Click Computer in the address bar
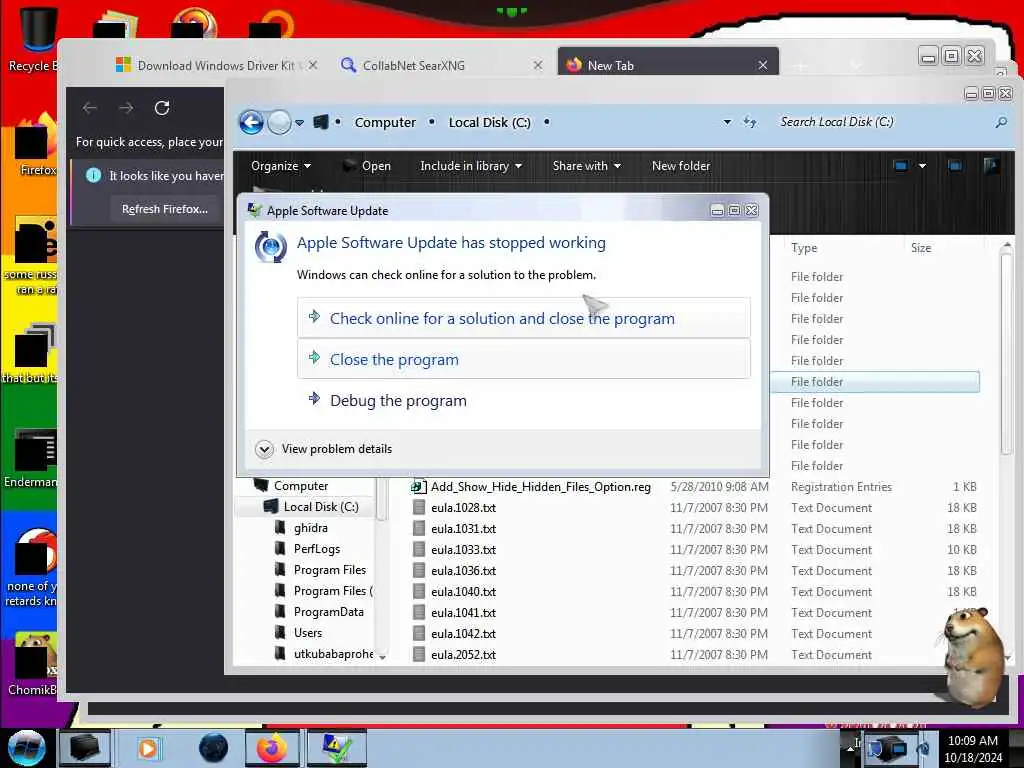 pyautogui.click(x=385, y=122)
